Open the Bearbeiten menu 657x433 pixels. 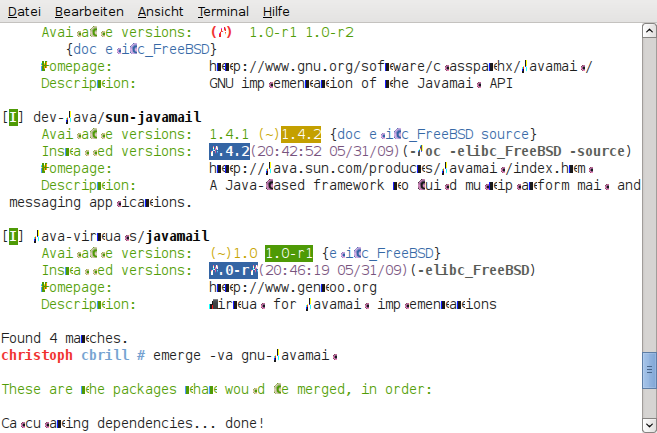89,11
